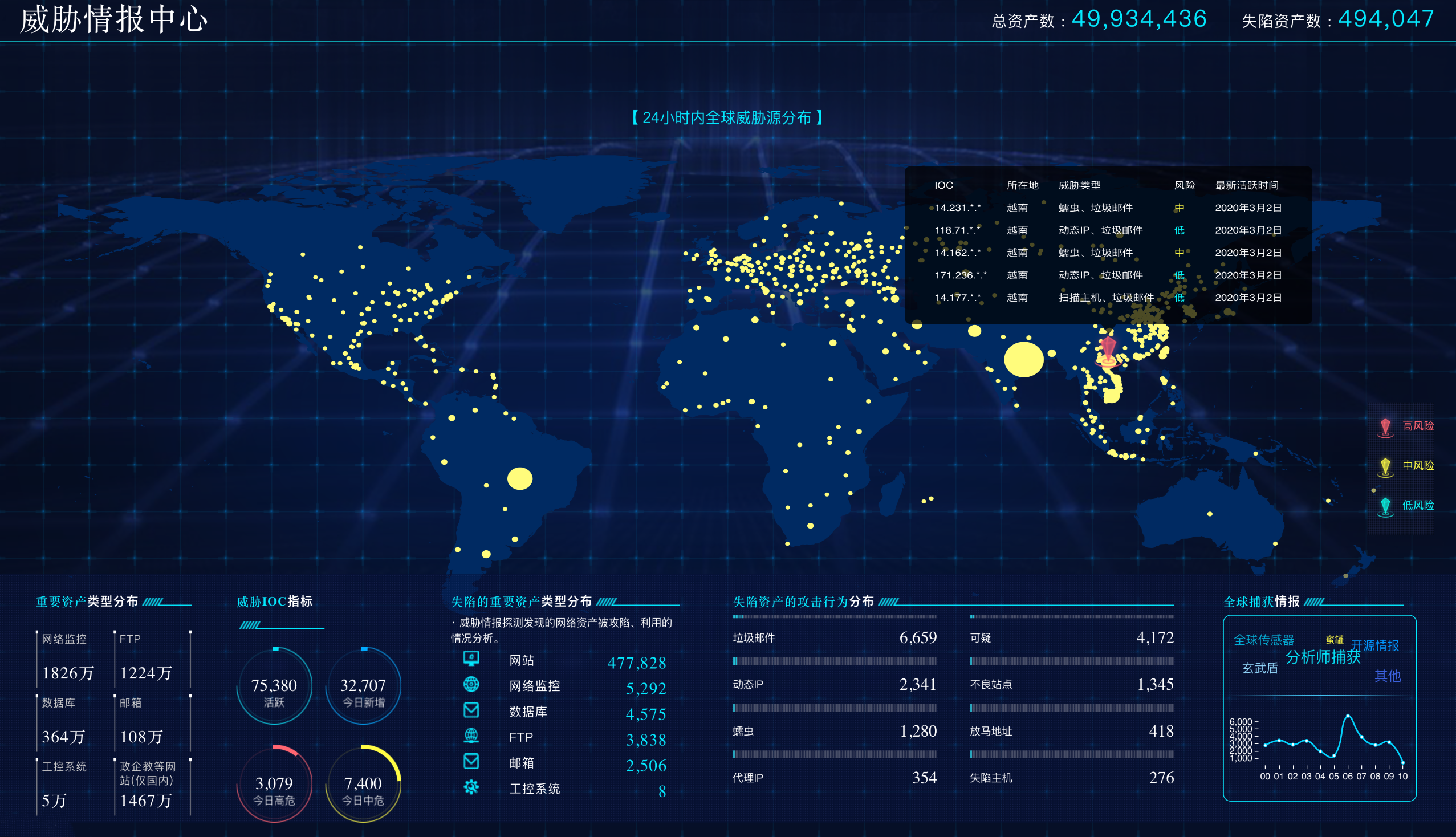Click the website monitor icon
1456x837 pixels.
(x=471, y=658)
